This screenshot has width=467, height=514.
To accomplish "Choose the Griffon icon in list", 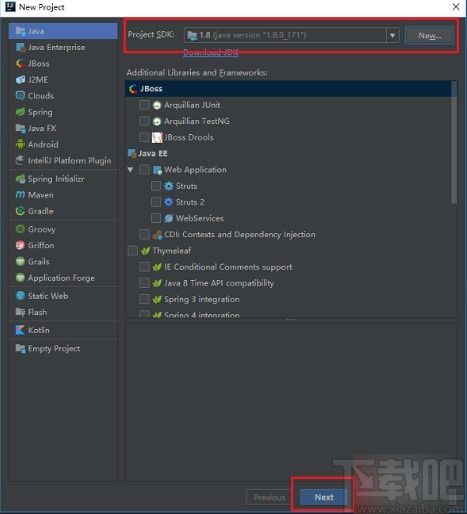I will point(20,245).
